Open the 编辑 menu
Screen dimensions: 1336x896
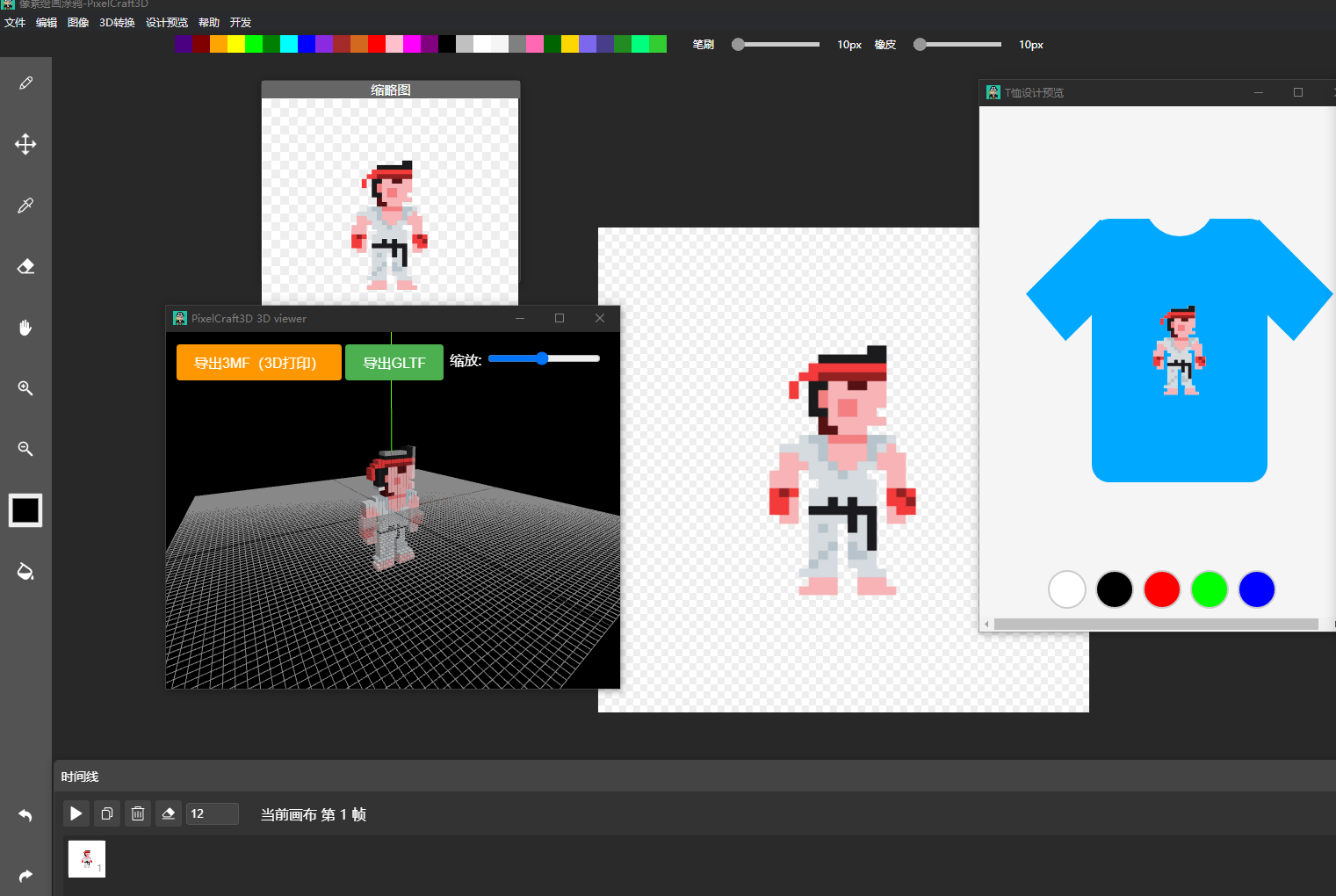tap(47, 23)
